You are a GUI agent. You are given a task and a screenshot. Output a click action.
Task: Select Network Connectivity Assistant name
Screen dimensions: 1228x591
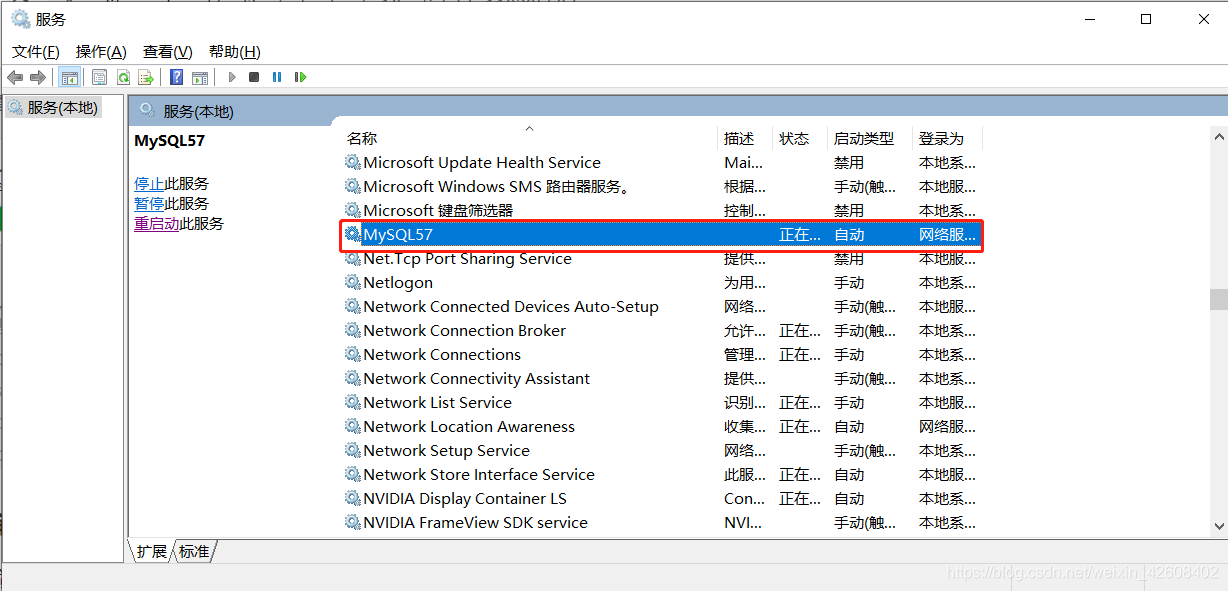(477, 378)
